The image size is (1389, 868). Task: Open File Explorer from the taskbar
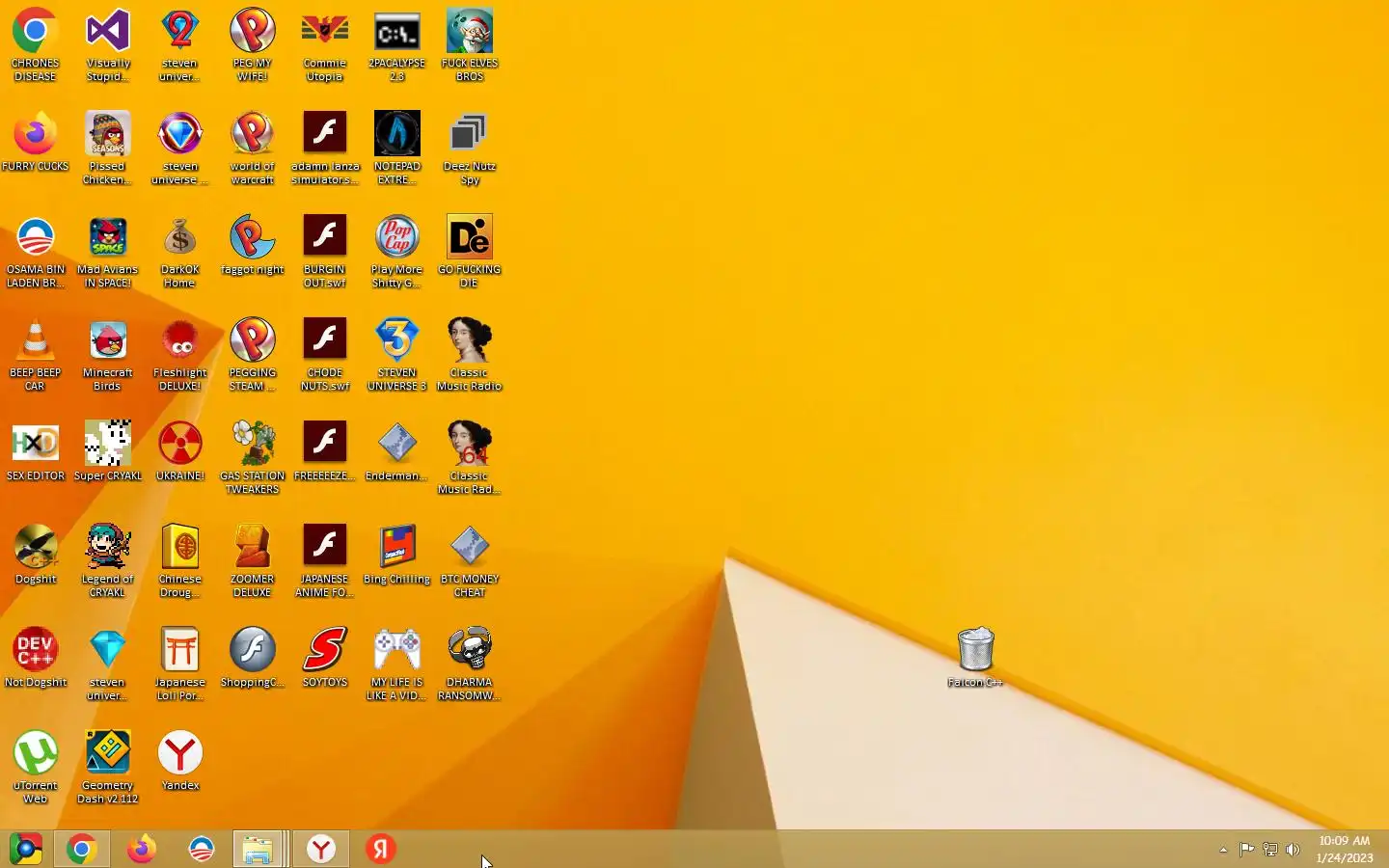pos(258,849)
